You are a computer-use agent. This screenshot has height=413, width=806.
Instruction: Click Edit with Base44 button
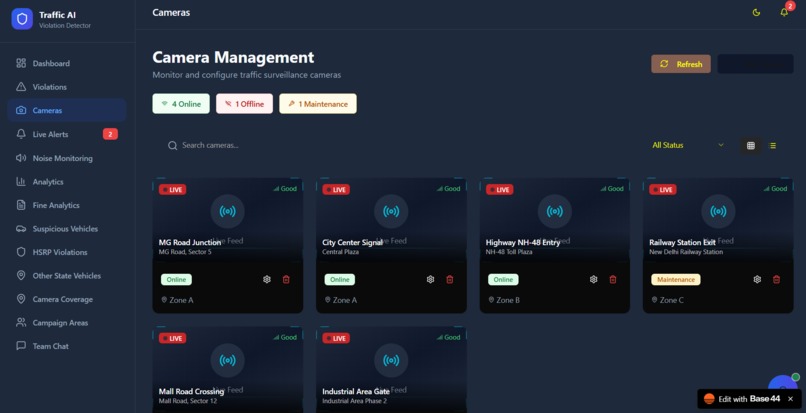pos(742,399)
